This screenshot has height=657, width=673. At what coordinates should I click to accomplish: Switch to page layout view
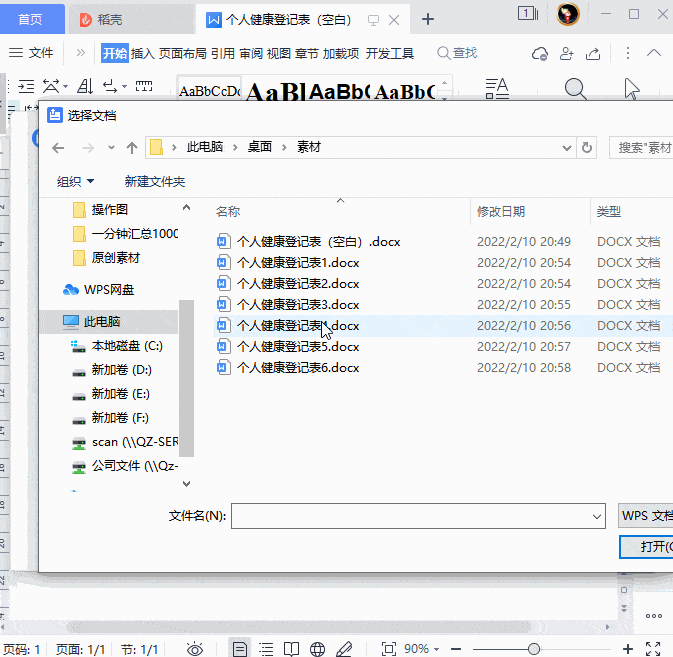tap(239, 649)
